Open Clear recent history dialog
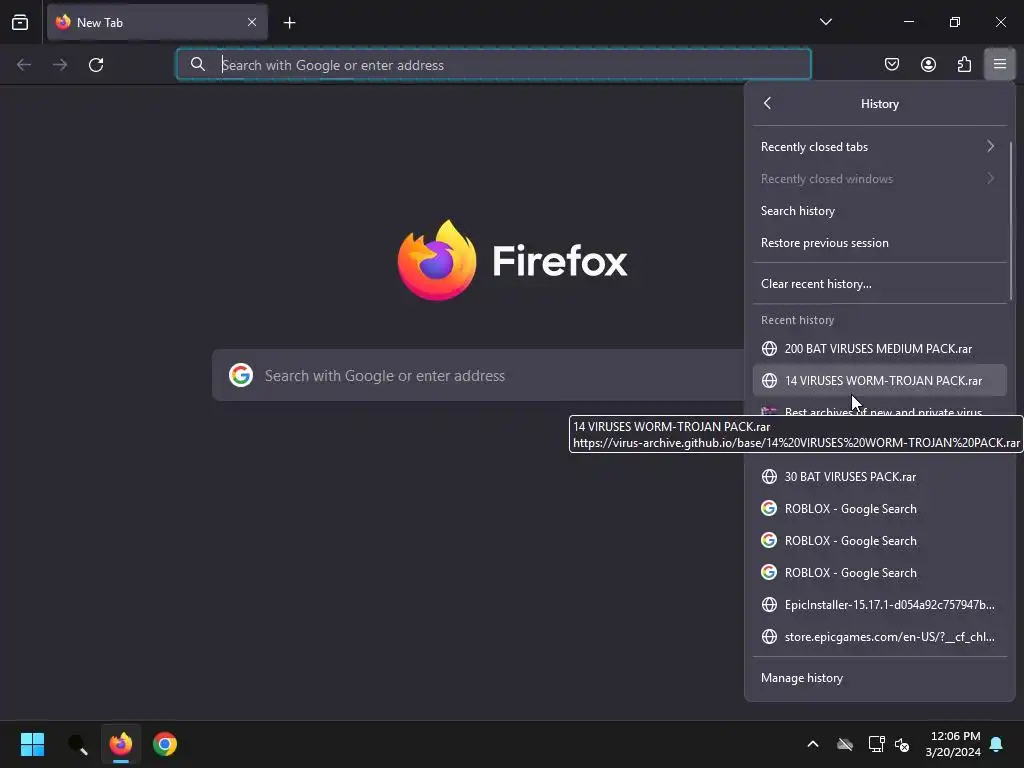 point(879,283)
